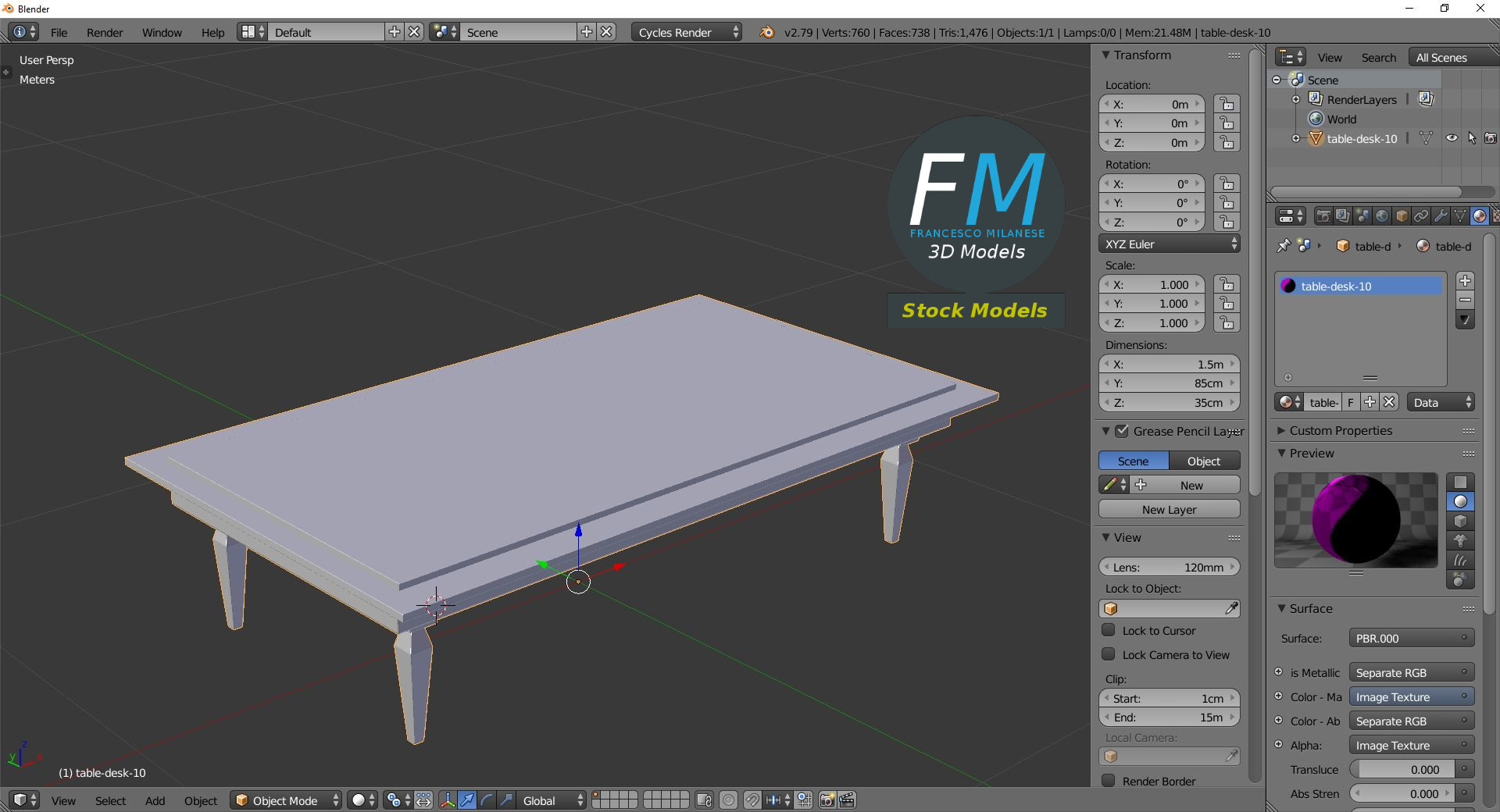Choose cube shape for material preview

(x=1460, y=522)
